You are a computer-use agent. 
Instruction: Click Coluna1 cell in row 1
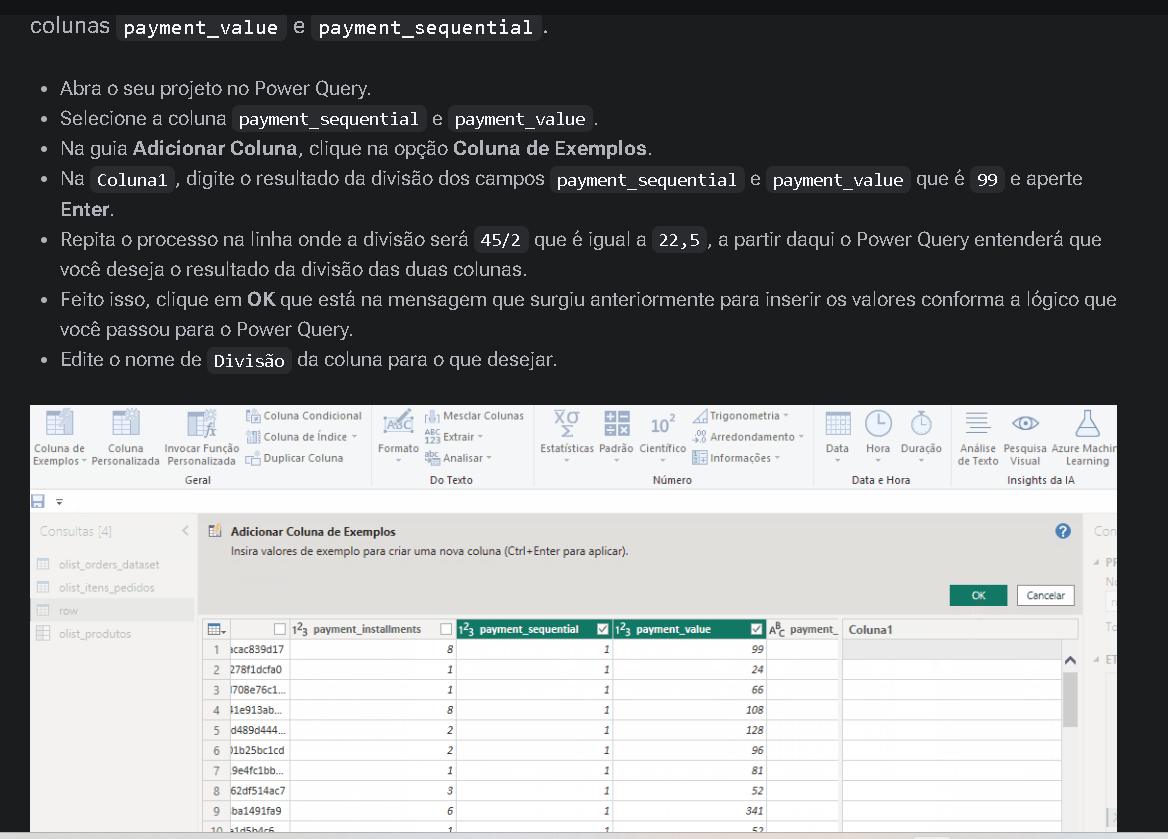[952, 649]
